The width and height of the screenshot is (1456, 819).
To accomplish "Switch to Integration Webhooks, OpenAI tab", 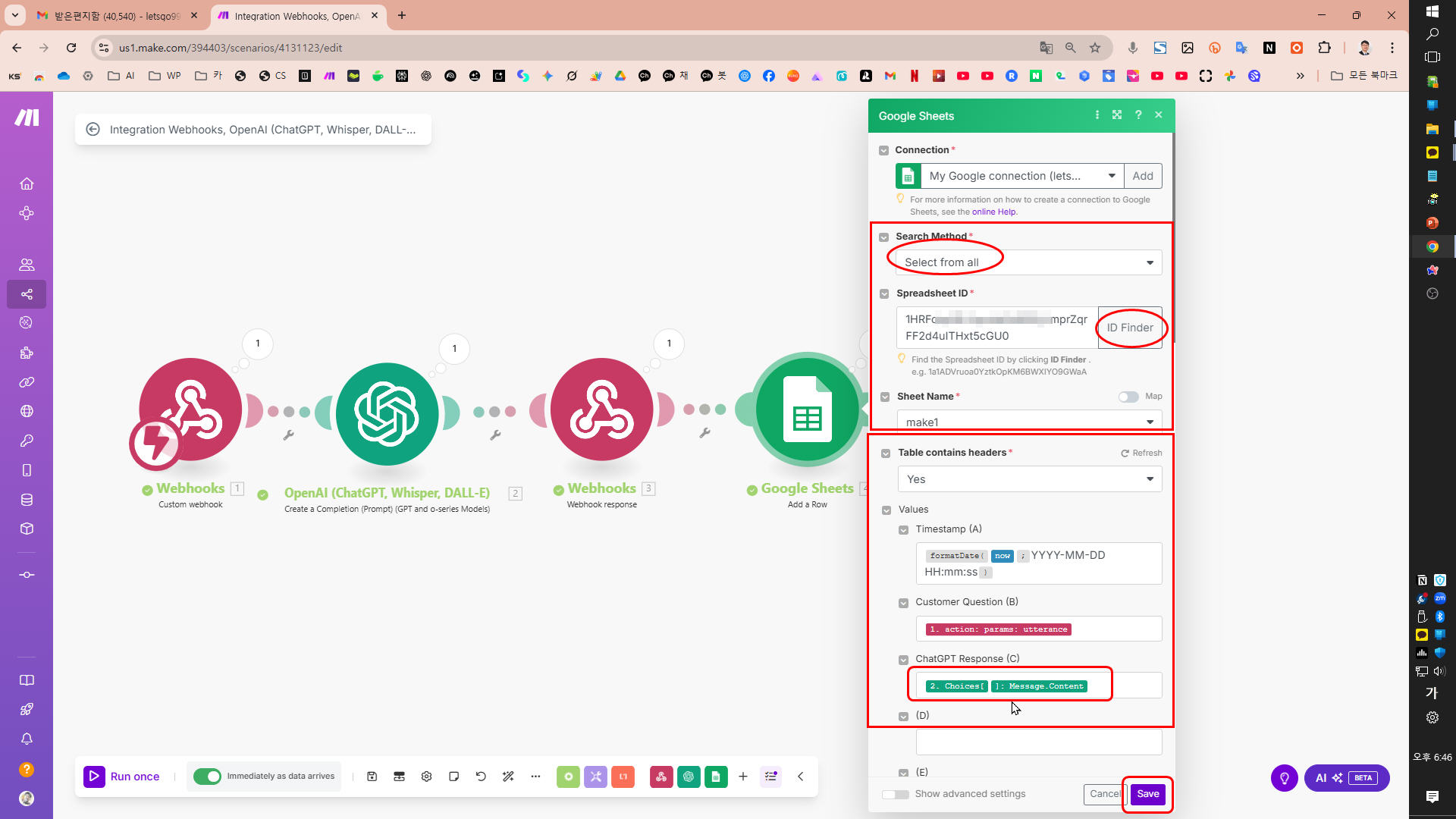I will pyautogui.click(x=297, y=16).
